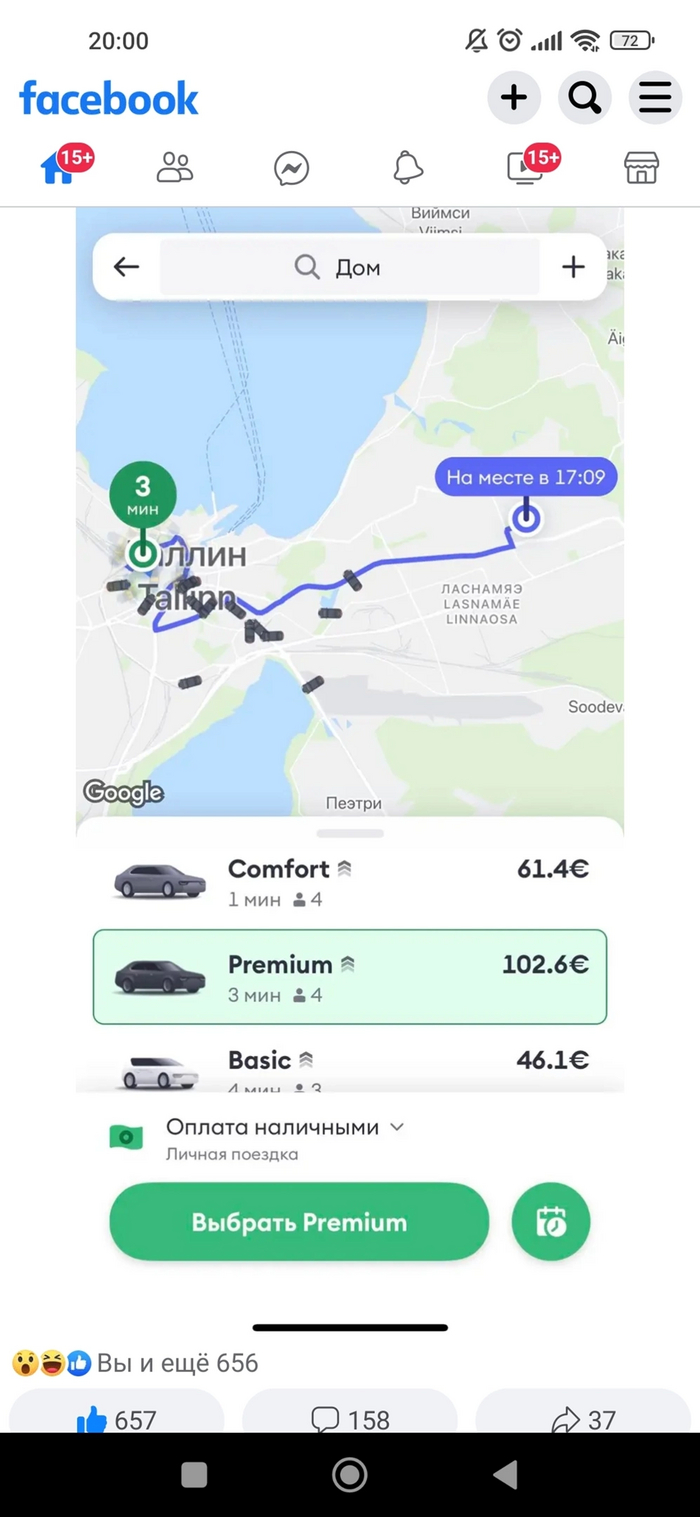Open Marketplace storefront icon
This screenshot has width=700, height=1517.
tap(642, 168)
